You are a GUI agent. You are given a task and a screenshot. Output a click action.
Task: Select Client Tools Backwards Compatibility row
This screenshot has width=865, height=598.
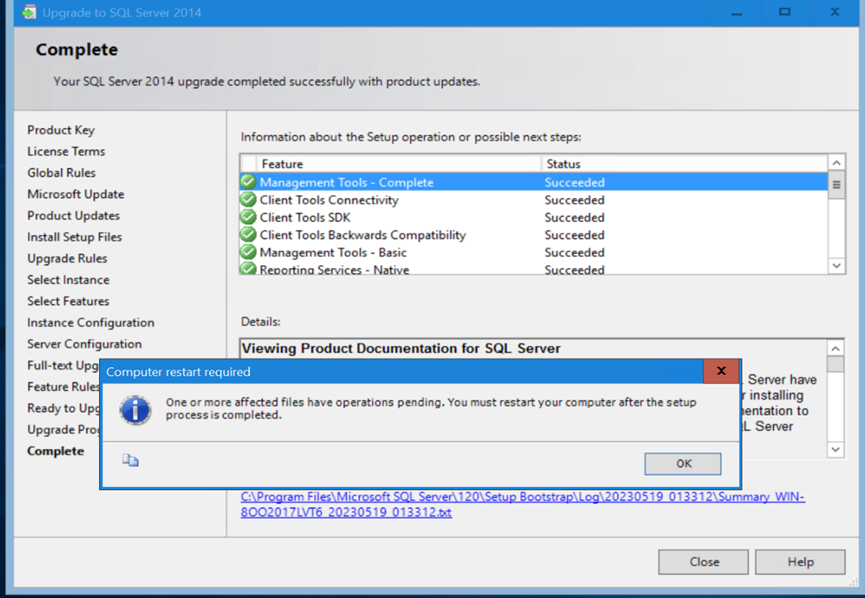pyautogui.click(x=533, y=235)
